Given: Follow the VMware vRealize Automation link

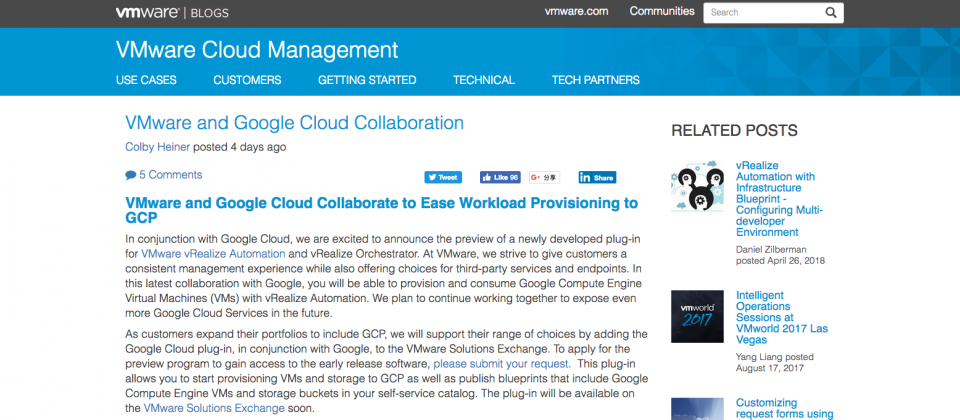Looking at the screenshot, I should 213,253.
